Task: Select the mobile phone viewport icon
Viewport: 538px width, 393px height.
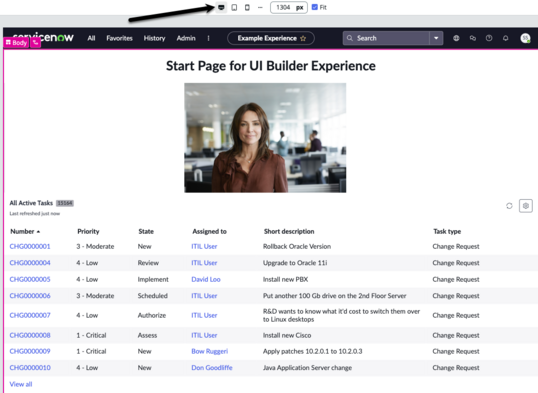Action: coord(247,7)
